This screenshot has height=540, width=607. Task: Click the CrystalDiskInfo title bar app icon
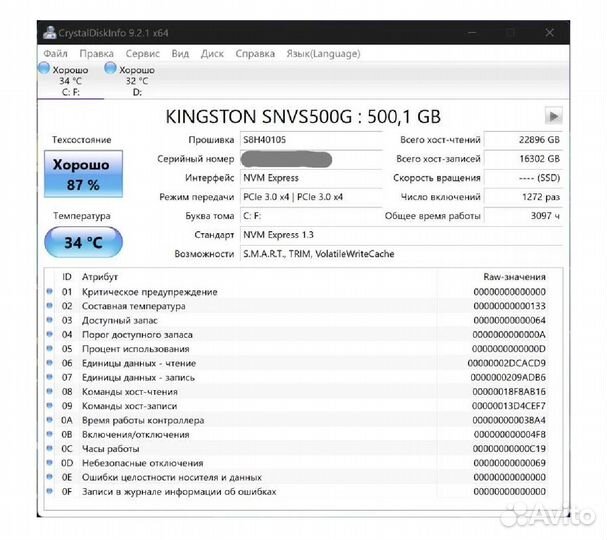click(x=50, y=33)
